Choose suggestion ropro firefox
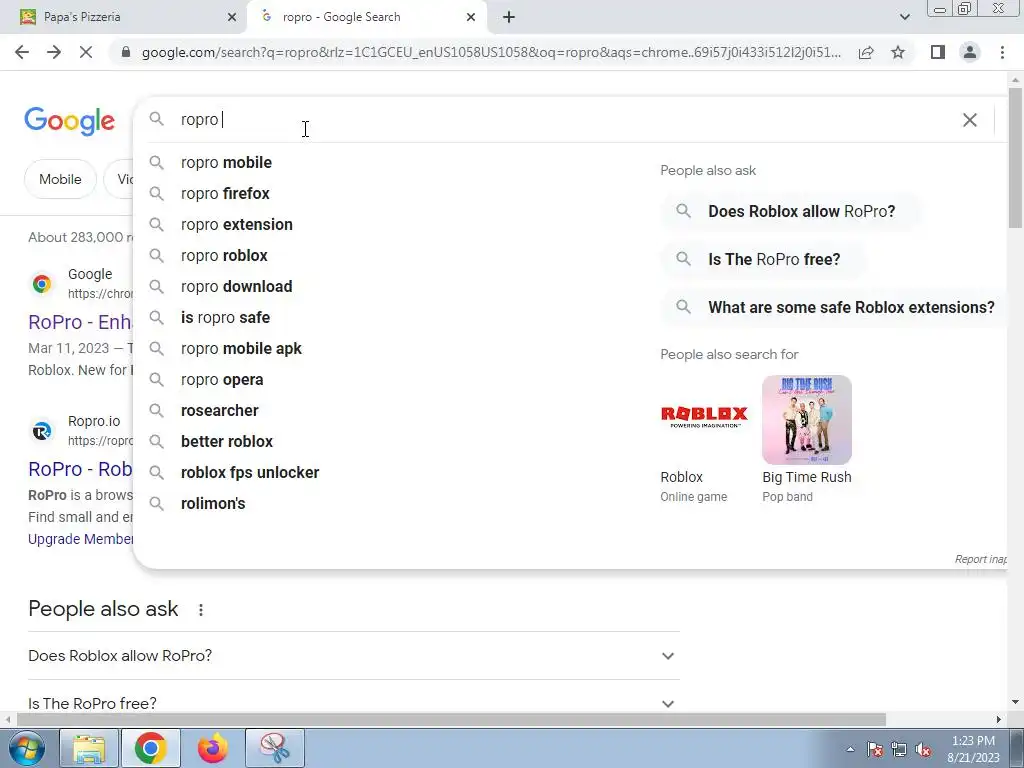Image resolution: width=1024 pixels, height=768 pixels. (x=225, y=193)
